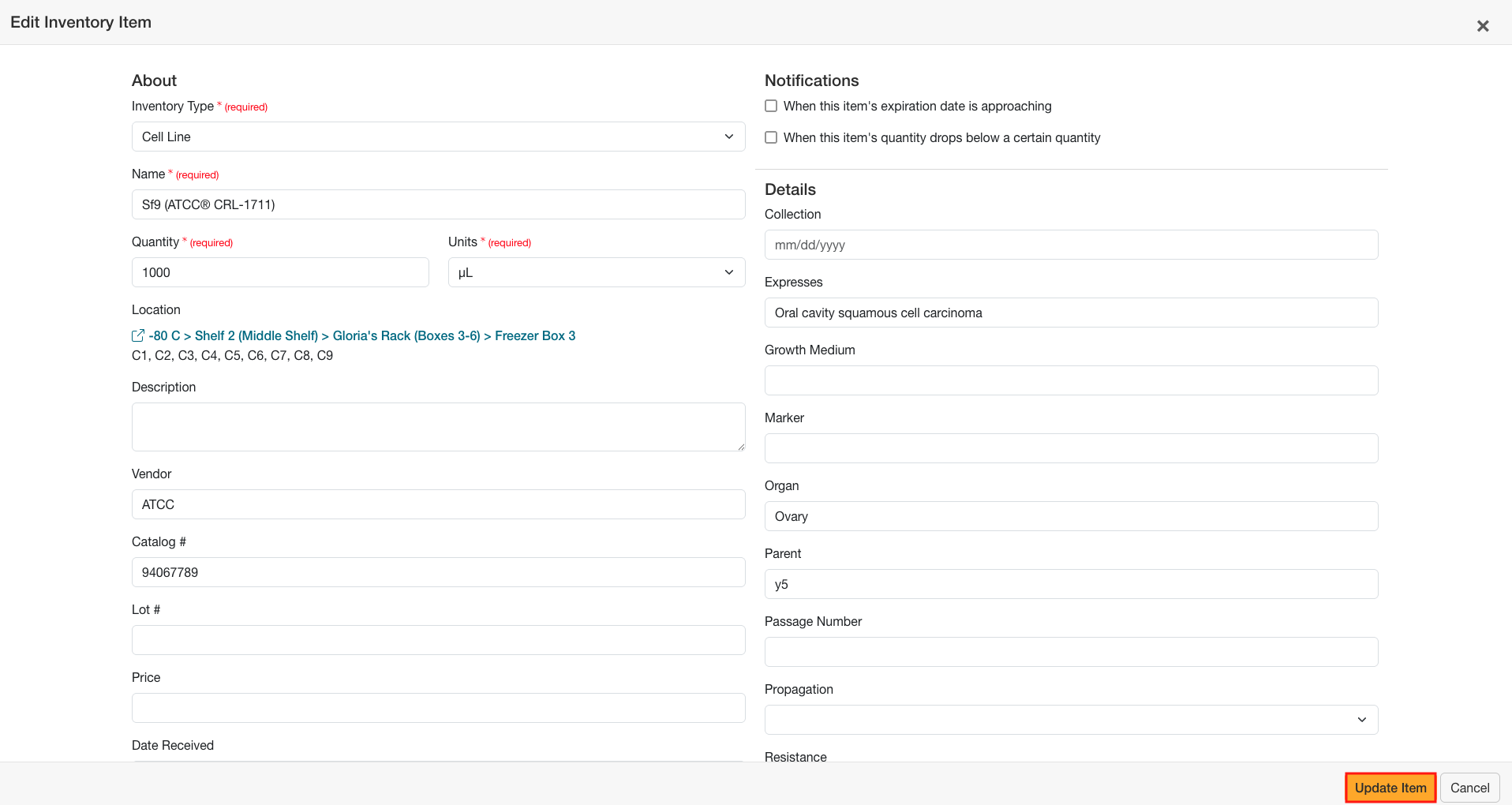Image resolution: width=1512 pixels, height=805 pixels.
Task: Enable quantity drops below notification checkbox
Action: pyautogui.click(x=771, y=137)
